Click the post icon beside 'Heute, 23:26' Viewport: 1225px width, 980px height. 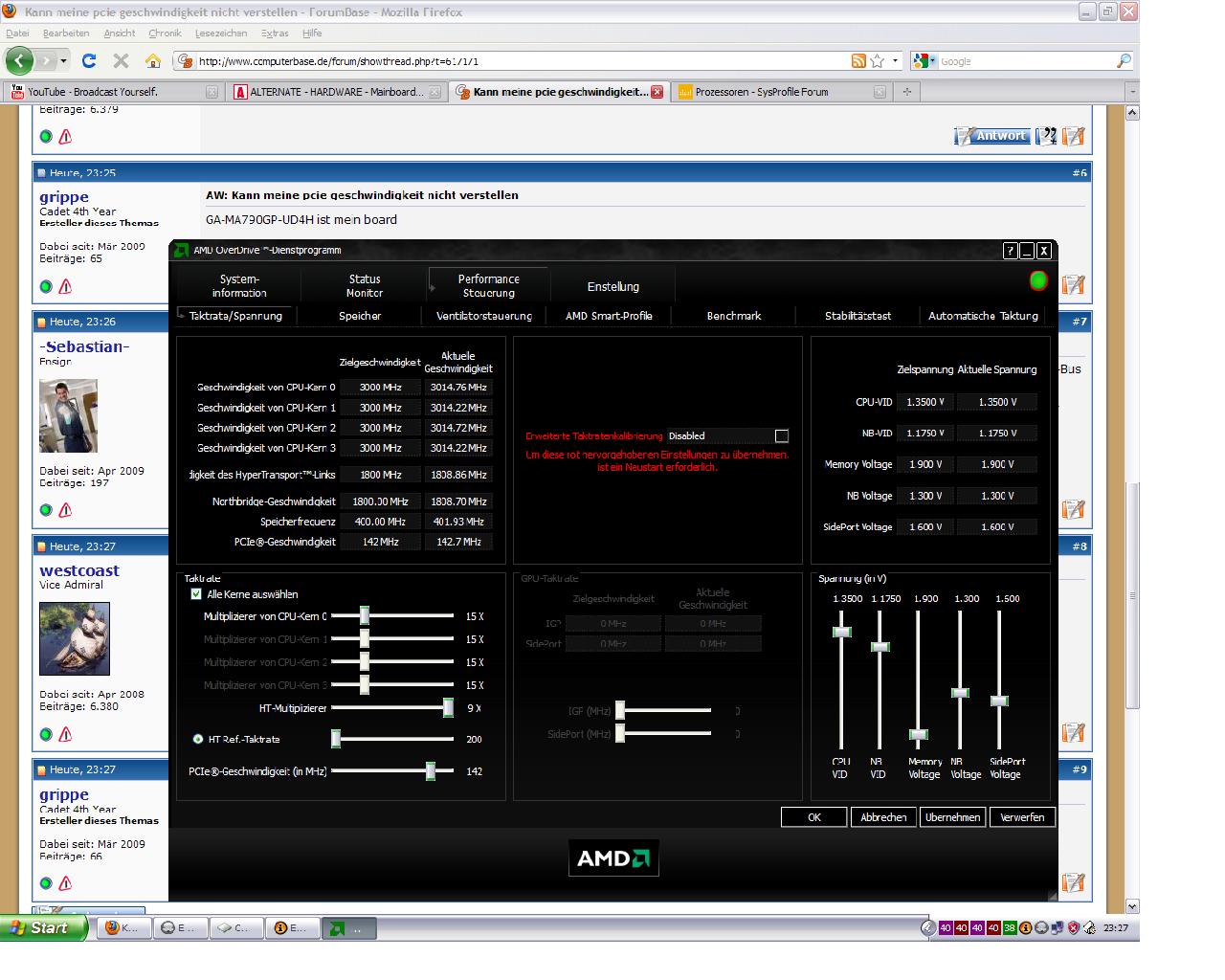(41, 322)
